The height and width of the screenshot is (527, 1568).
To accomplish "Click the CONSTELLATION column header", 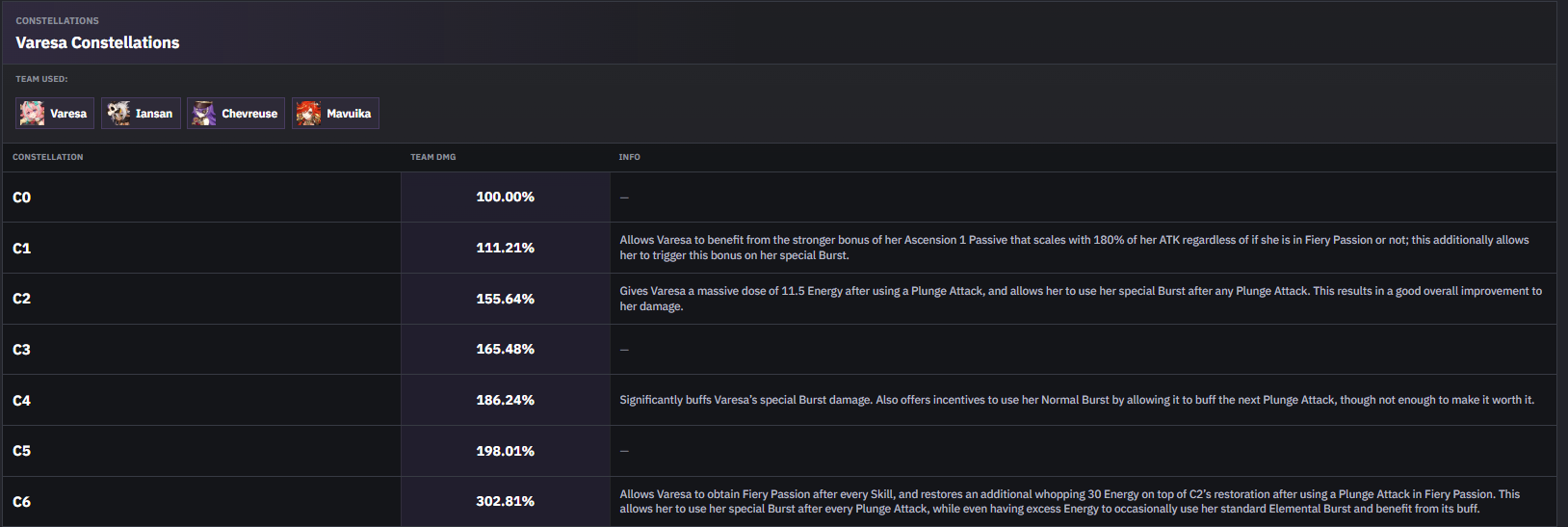I will coord(48,157).
